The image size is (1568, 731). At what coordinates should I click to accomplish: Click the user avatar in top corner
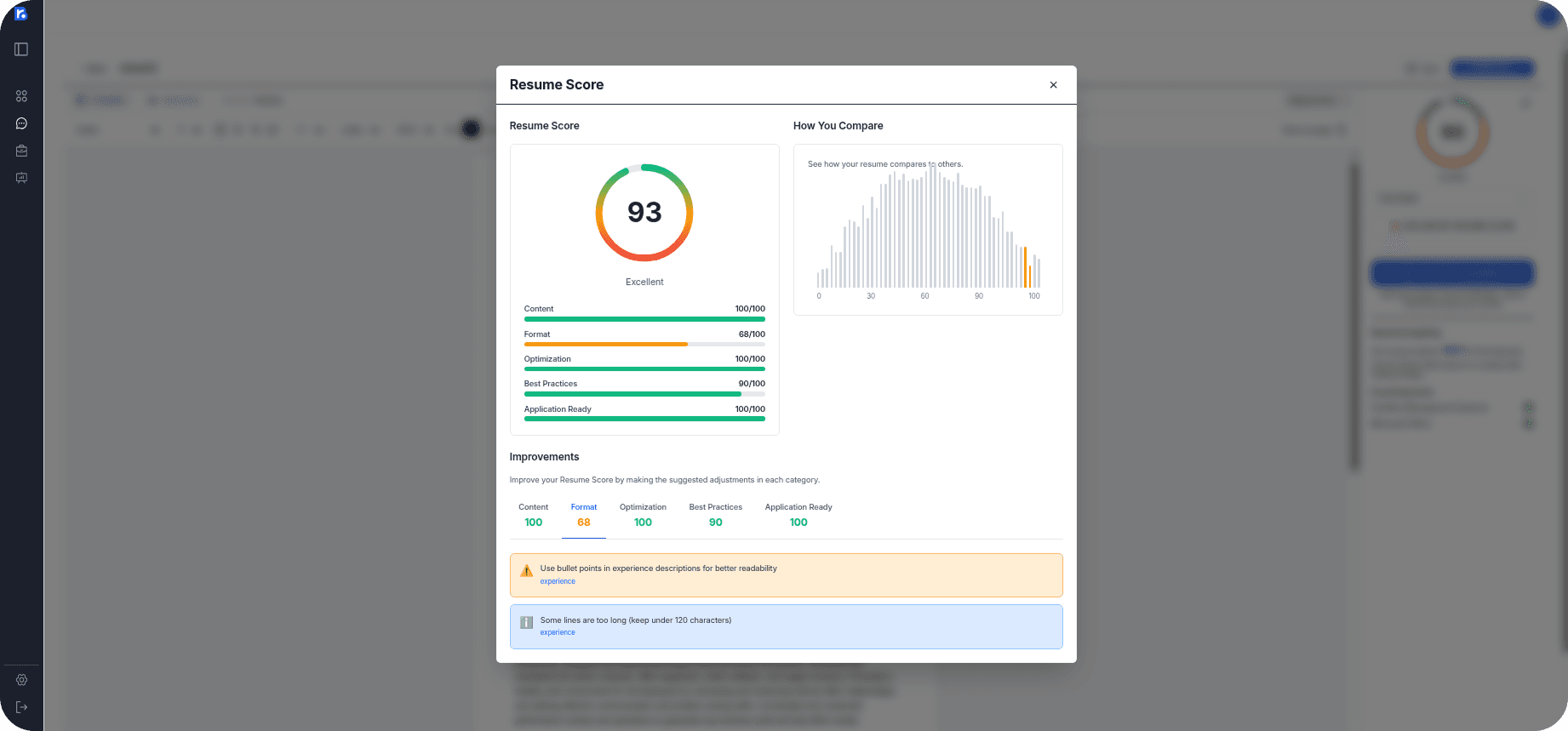click(x=1547, y=14)
